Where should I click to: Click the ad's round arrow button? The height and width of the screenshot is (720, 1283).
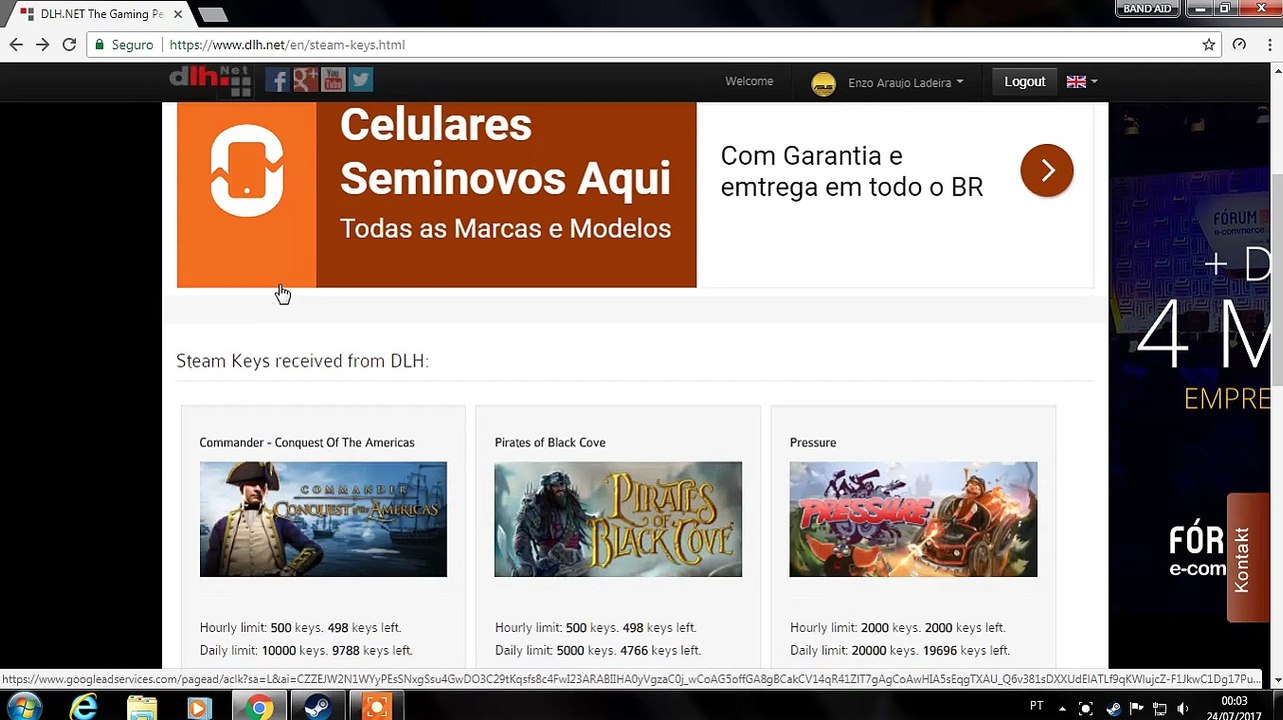pos(1047,171)
